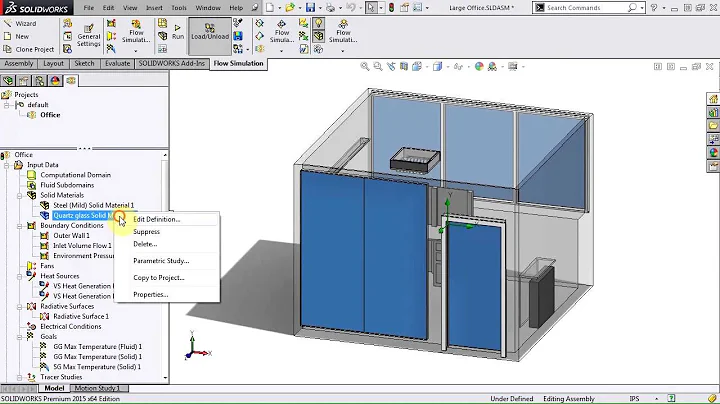
Task: Collapse the Boundary Conditions tree node
Action: click(20, 226)
